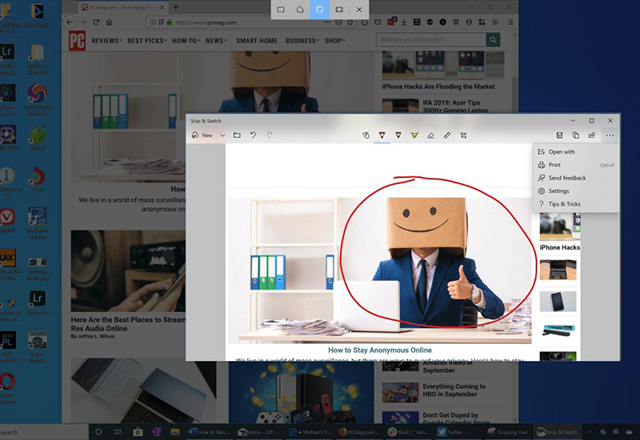Switch to Twitter taskbar button

coord(450,432)
